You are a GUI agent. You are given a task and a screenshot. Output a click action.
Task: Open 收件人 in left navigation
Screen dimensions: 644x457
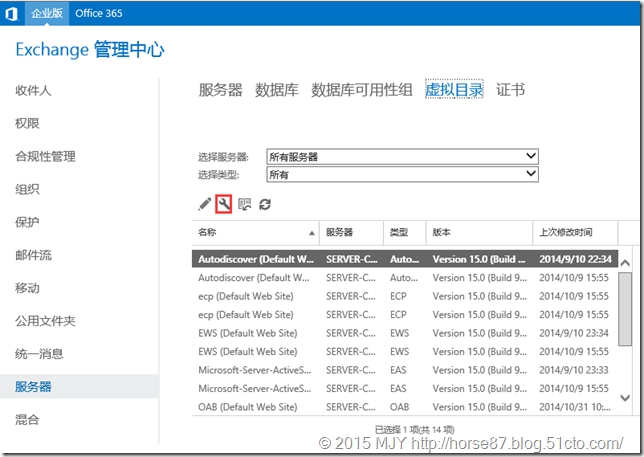click(33, 91)
